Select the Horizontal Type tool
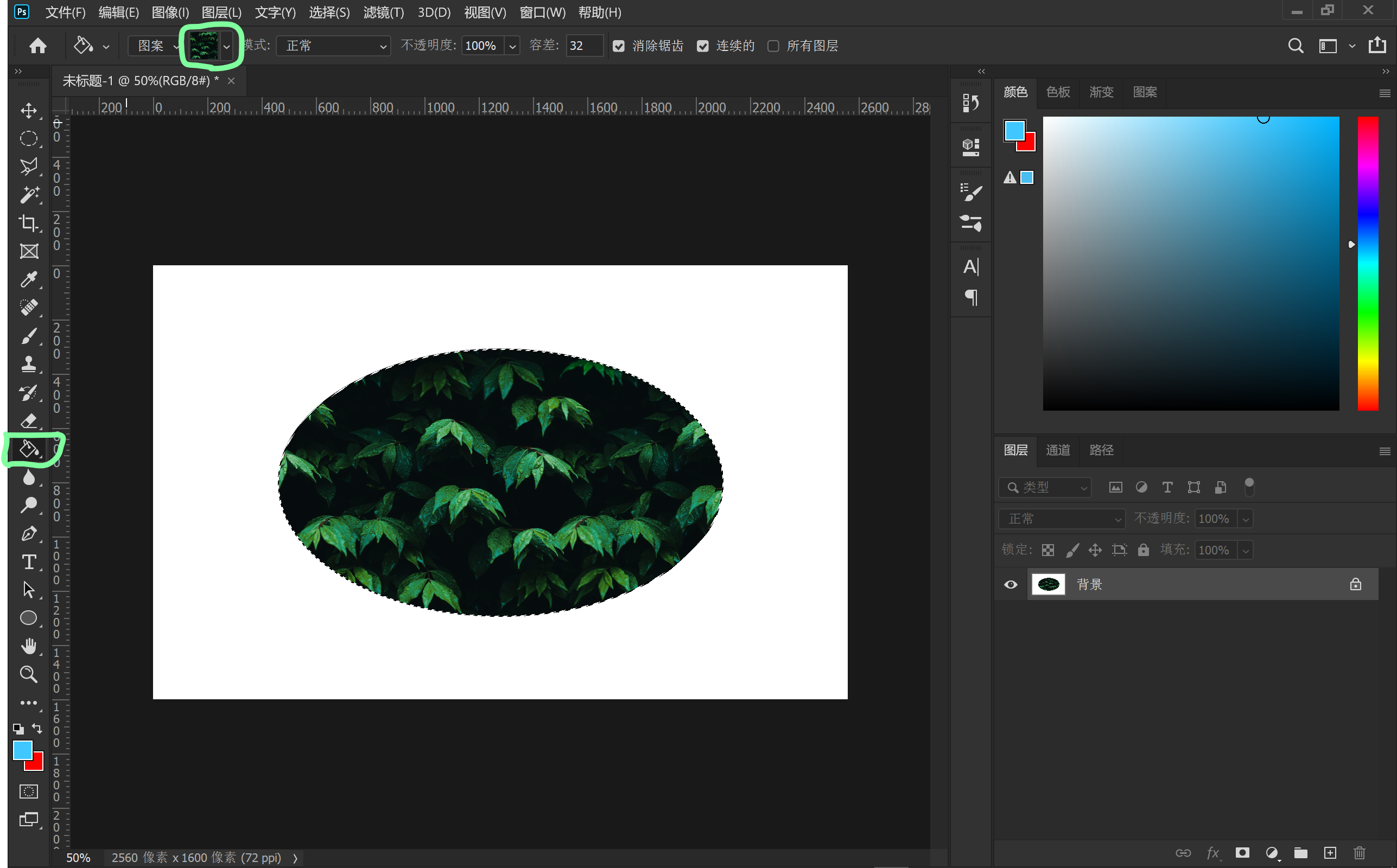1397x868 pixels. tap(29, 561)
